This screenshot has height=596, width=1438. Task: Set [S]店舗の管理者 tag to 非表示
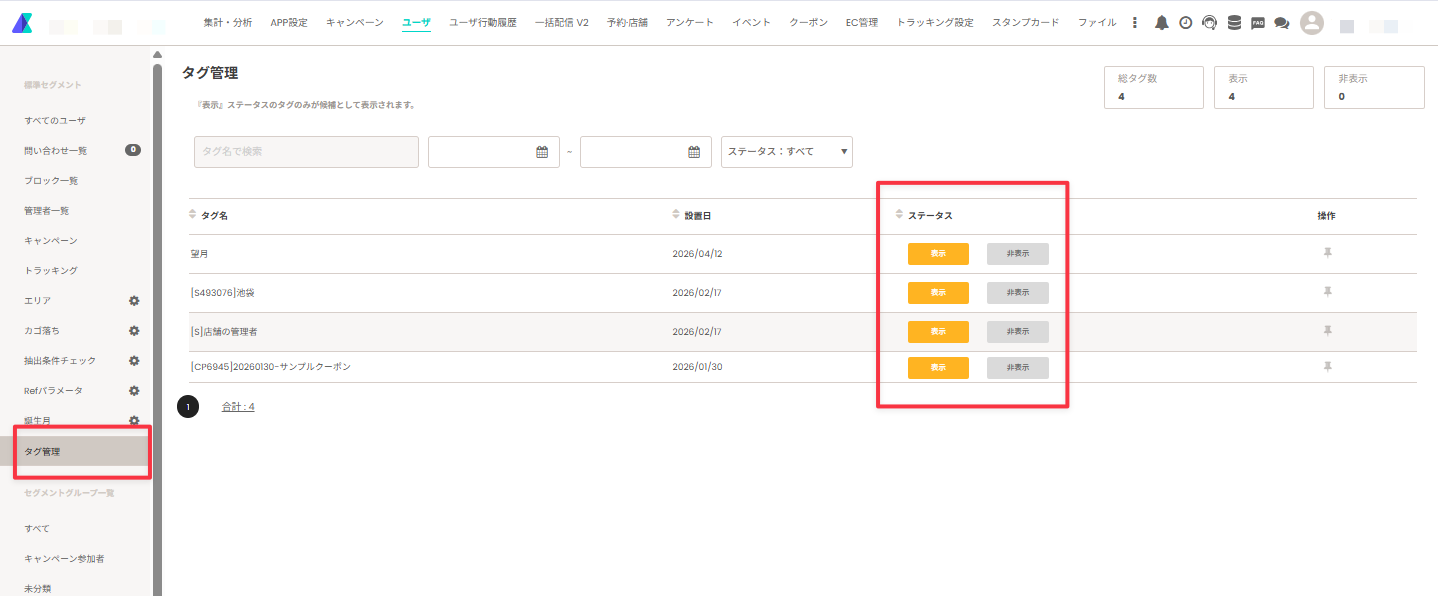click(1018, 332)
